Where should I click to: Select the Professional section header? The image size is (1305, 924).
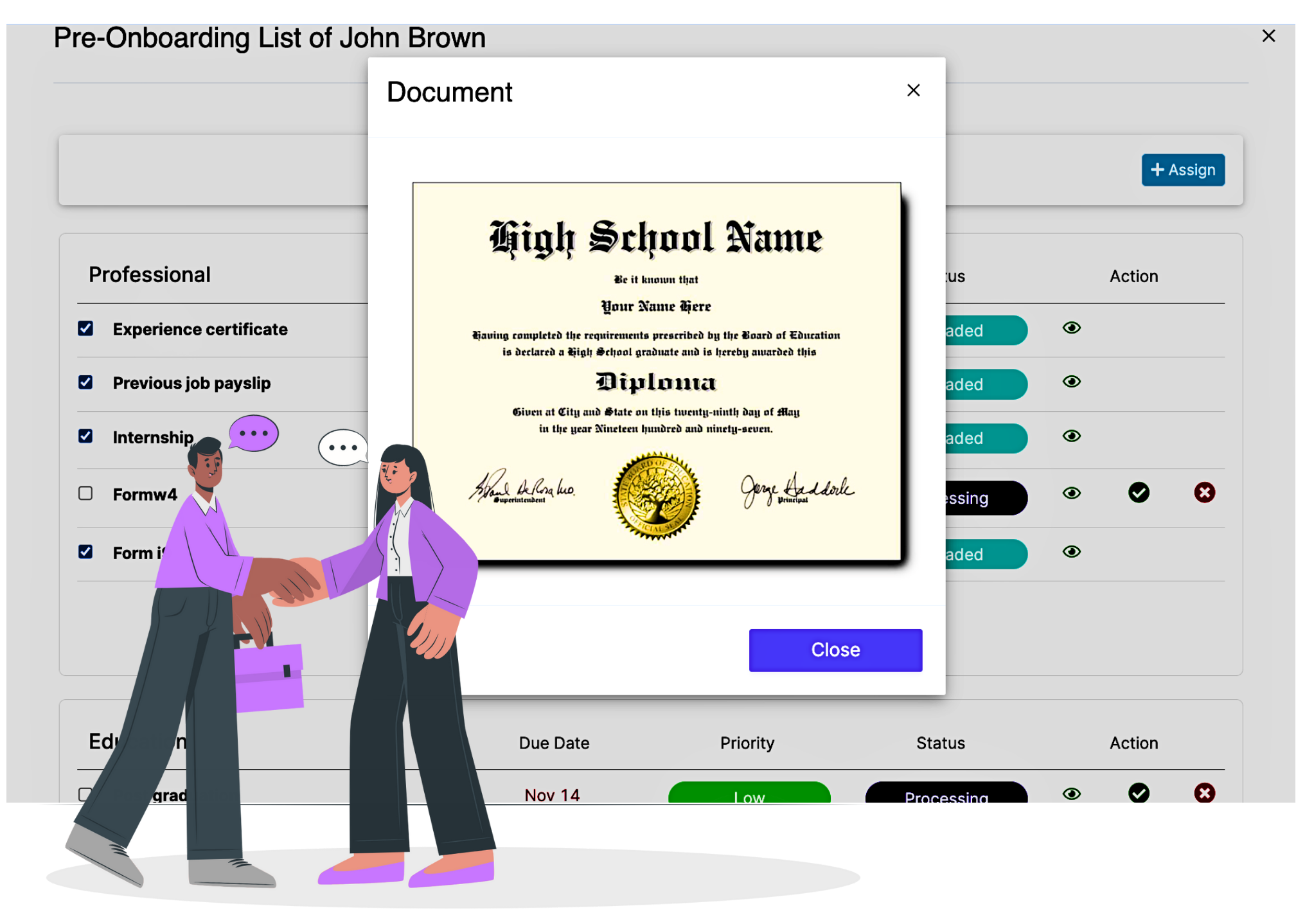(x=151, y=275)
